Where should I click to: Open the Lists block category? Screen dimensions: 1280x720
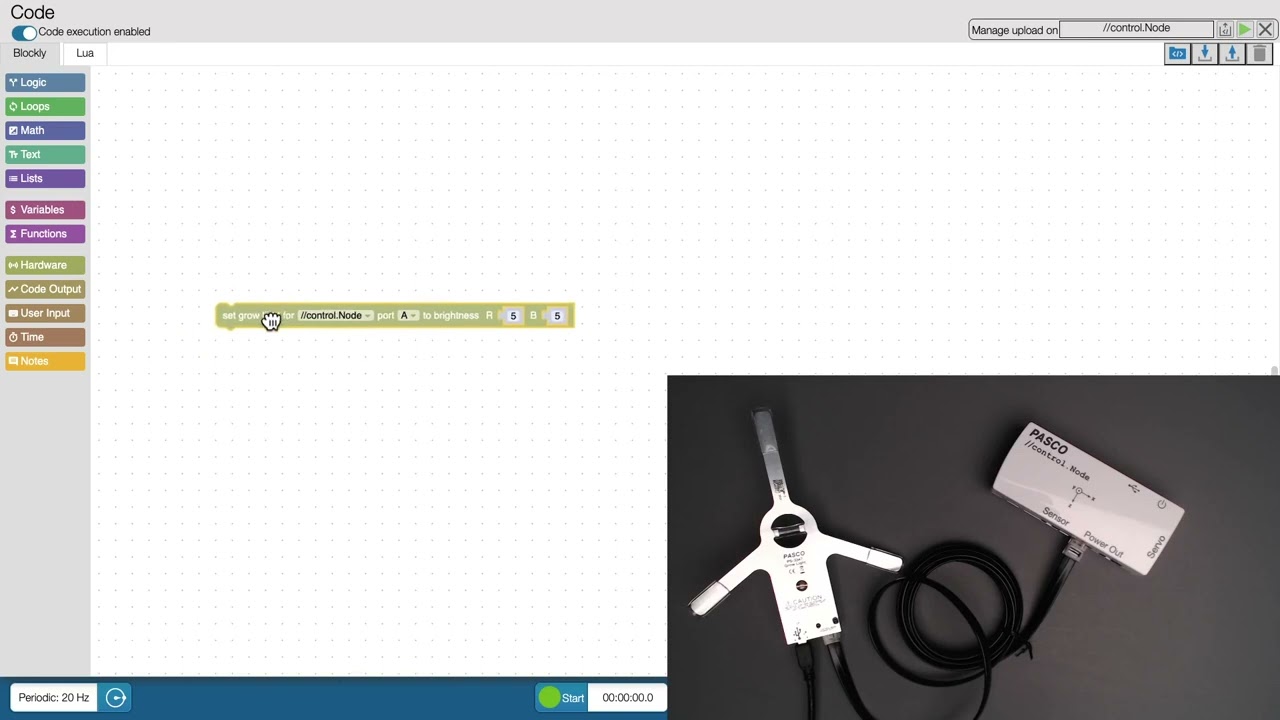pyautogui.click(x=45, y=179)
